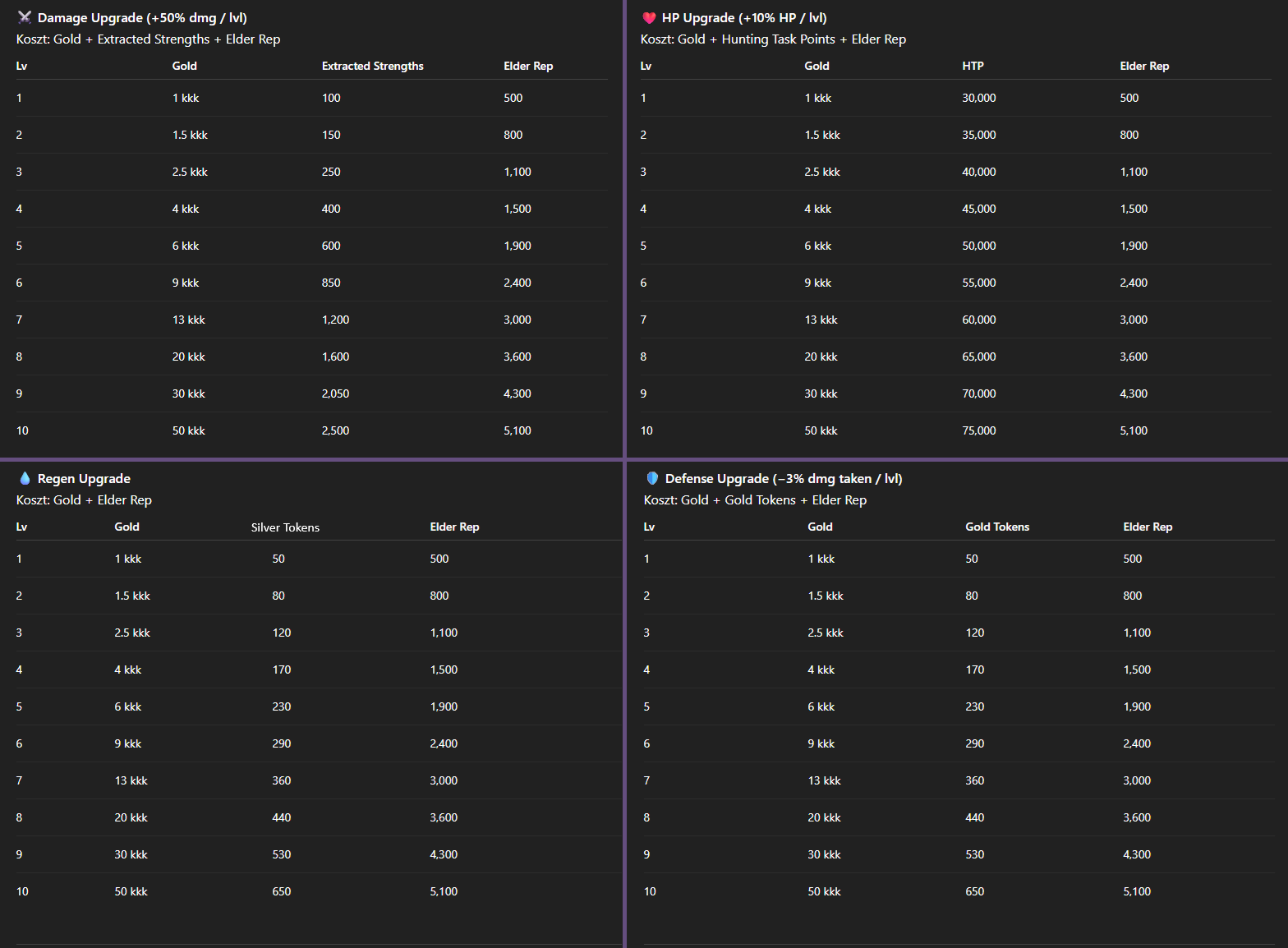The image size is (1288, 948).
Task: Click the 75,000 HTP value
Action: click(978, 430)
